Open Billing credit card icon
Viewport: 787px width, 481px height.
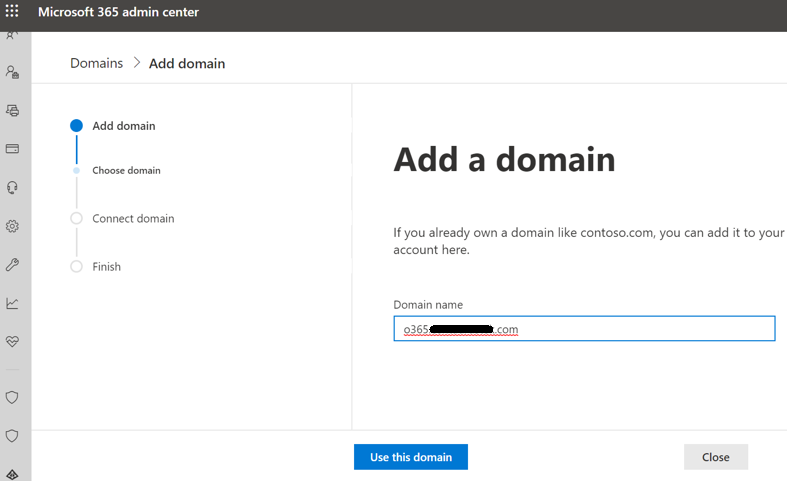tap(13, 149)
